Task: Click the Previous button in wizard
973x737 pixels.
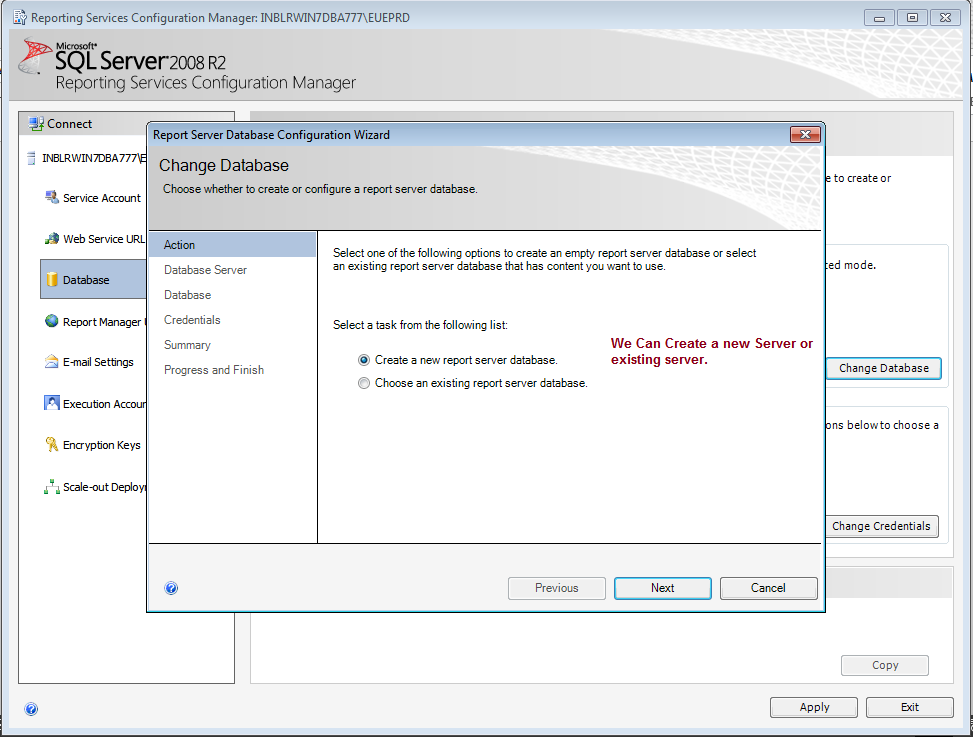Action: 557,588
